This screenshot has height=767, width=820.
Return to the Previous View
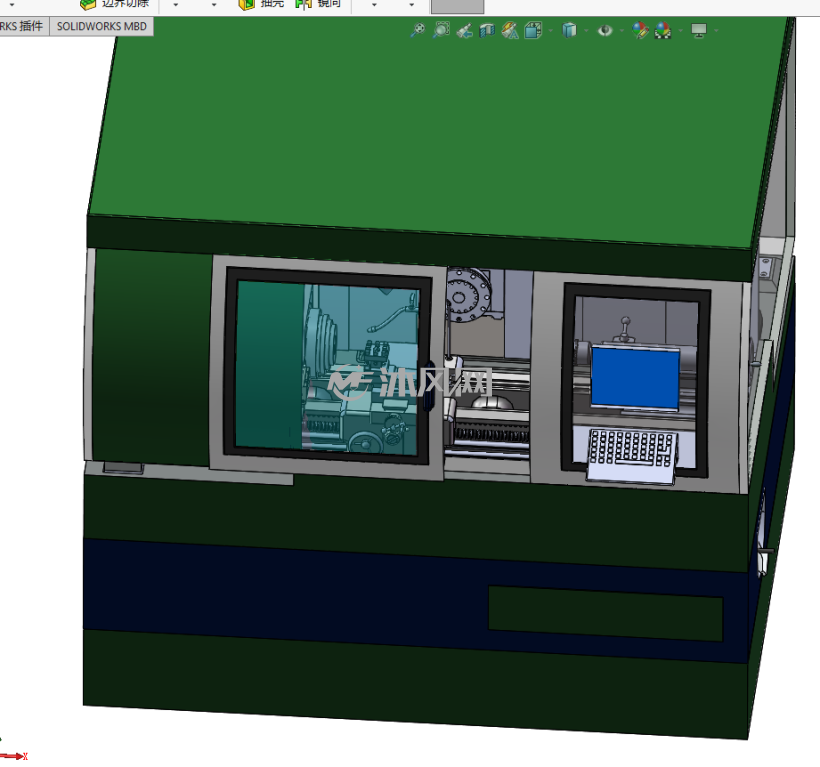tap(464, 31)
